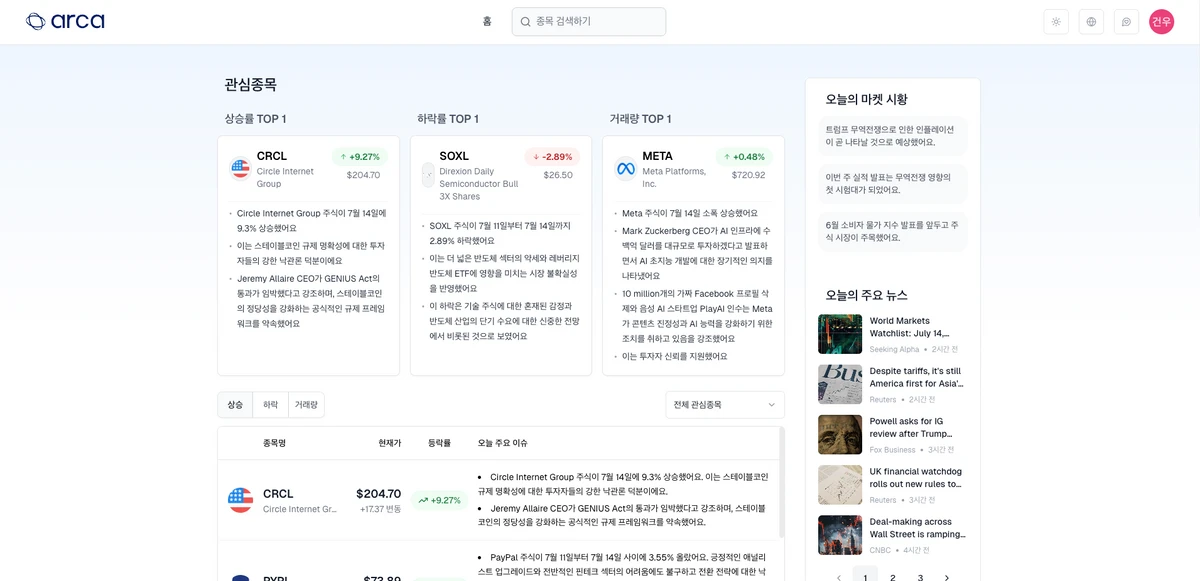This screenshot has height=581, width=1200.
Task: Sort by 등락률 column header
Action: click(439, 443)
